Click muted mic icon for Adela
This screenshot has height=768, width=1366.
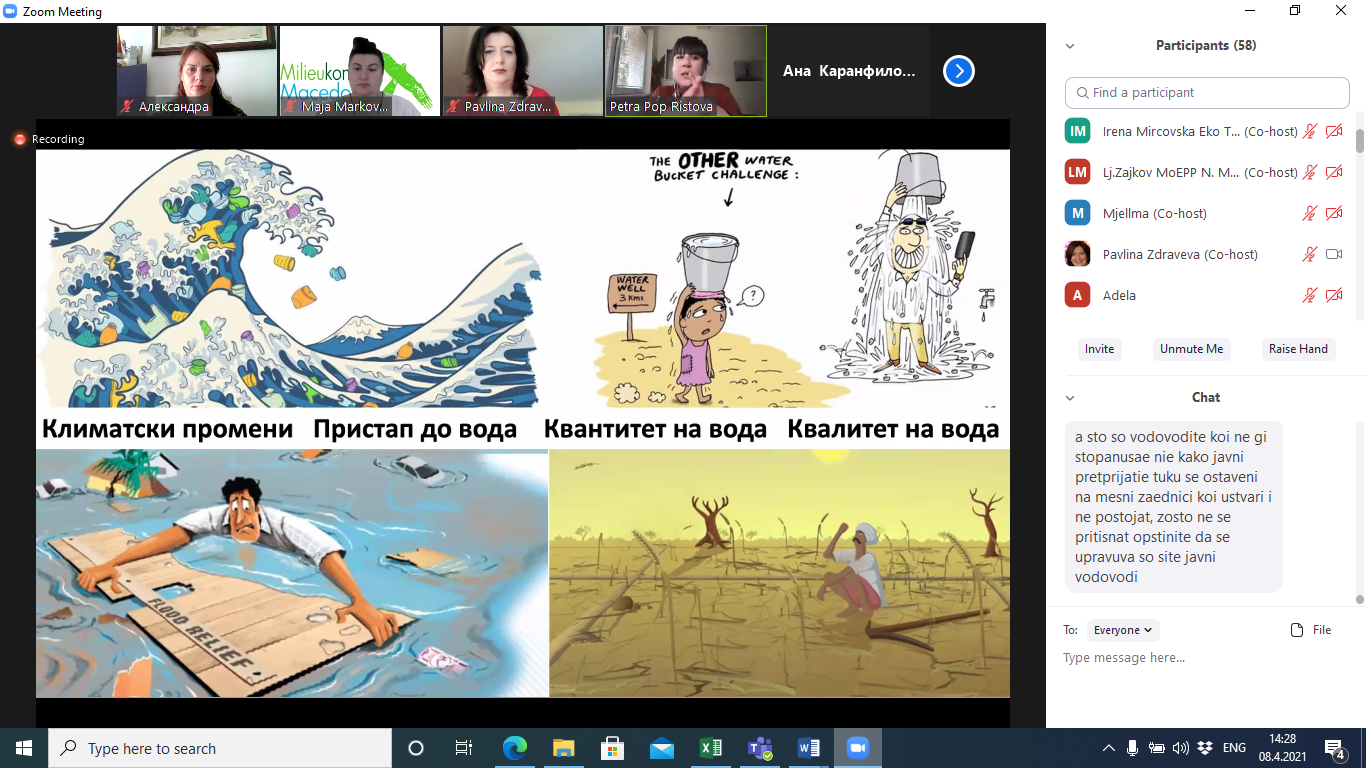1310,295
